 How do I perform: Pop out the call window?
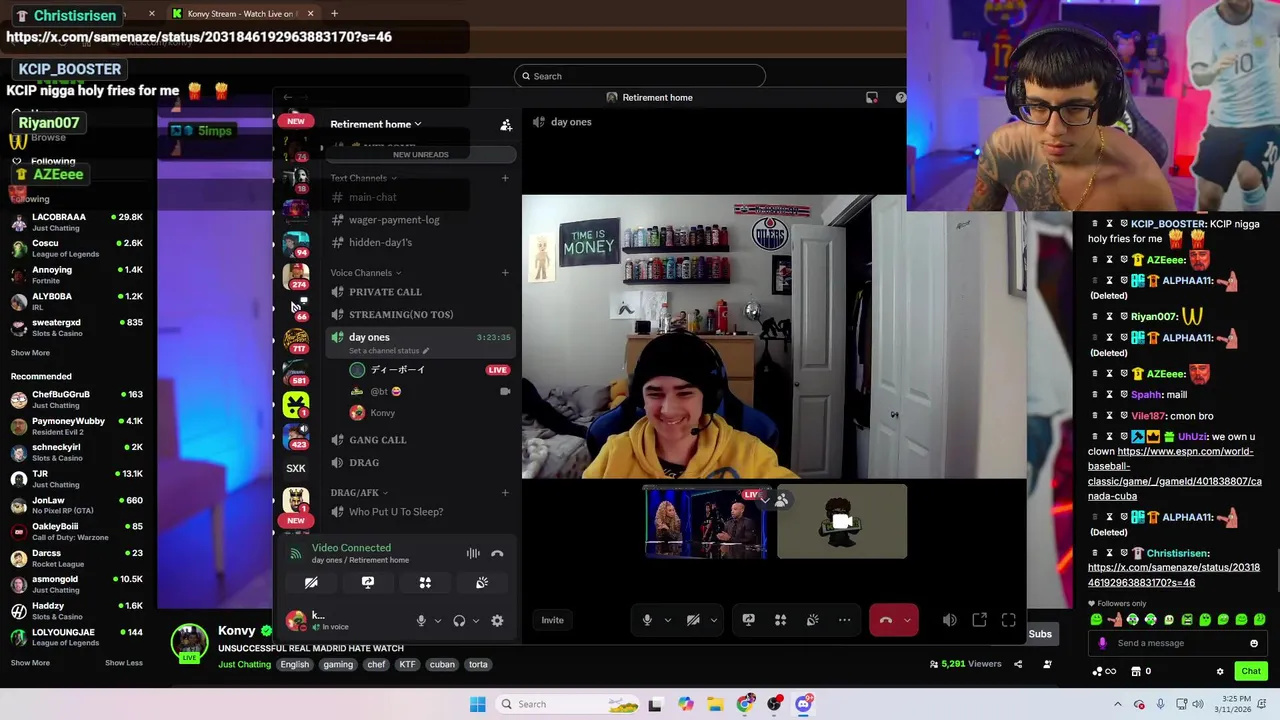coord(979,620)
